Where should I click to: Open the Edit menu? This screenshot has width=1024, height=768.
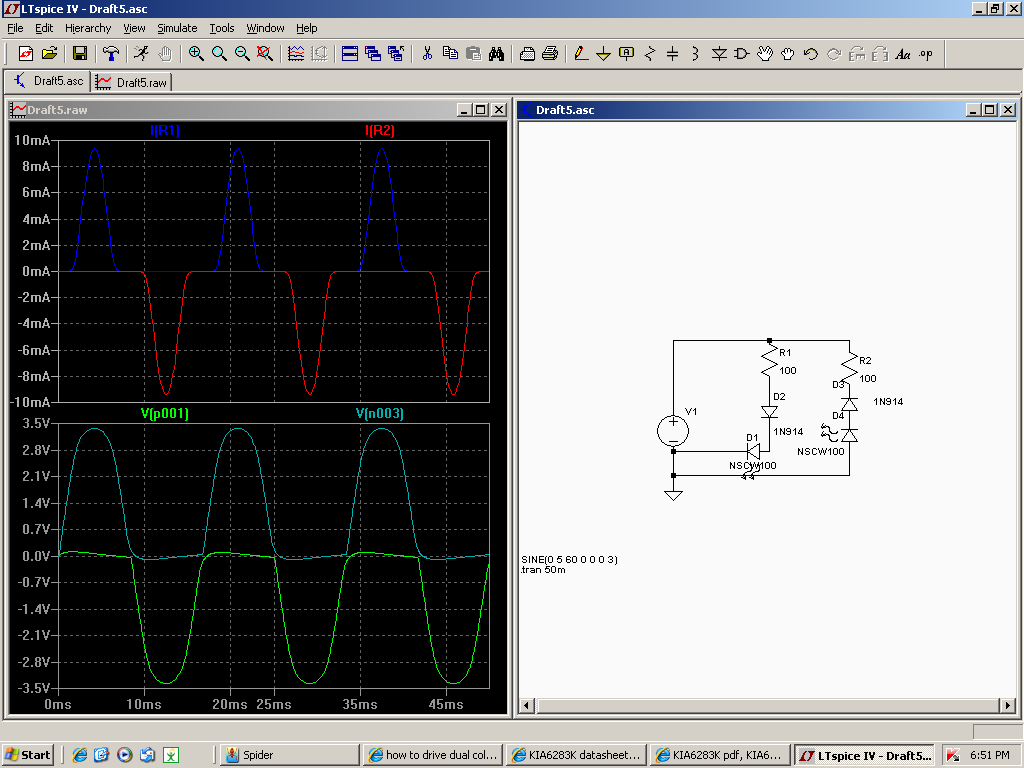pos(44,28)
